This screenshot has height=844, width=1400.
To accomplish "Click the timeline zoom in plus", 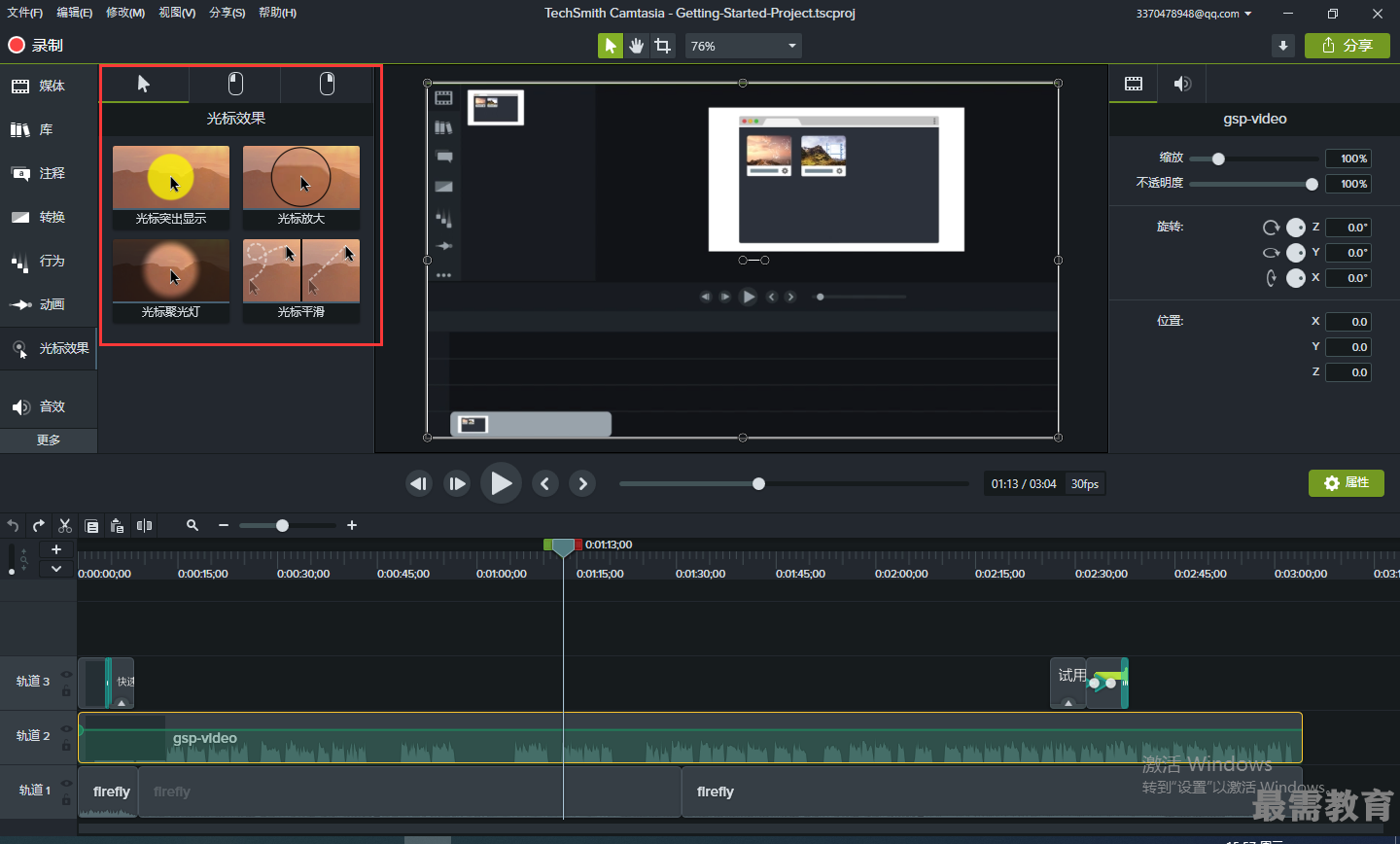I will point(352,525).
